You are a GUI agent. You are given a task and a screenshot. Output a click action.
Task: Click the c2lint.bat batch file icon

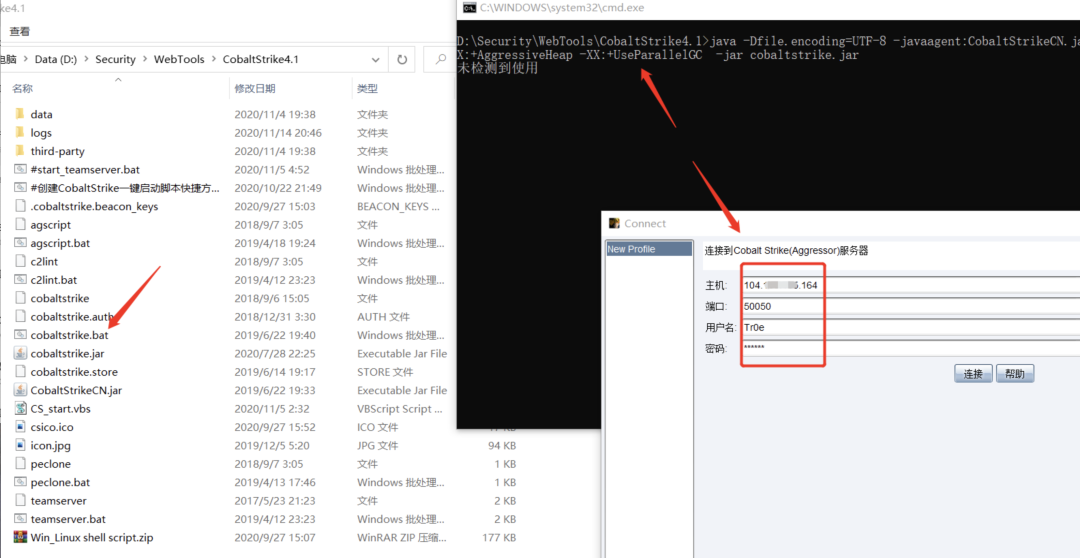coord(20,280)
